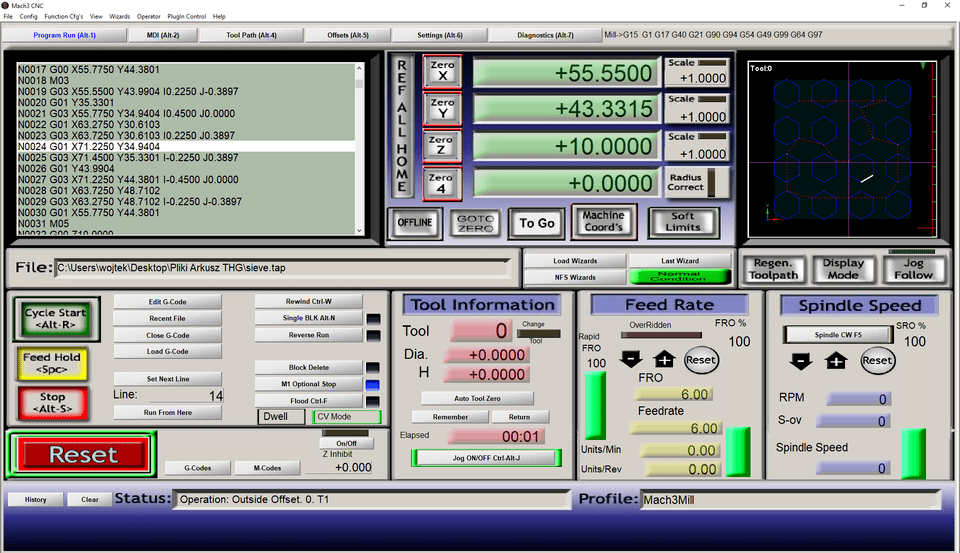960x553 pixels.
Task: Switch to Tool Path (Alt-4) tab
Action: [x=251, y=36]
